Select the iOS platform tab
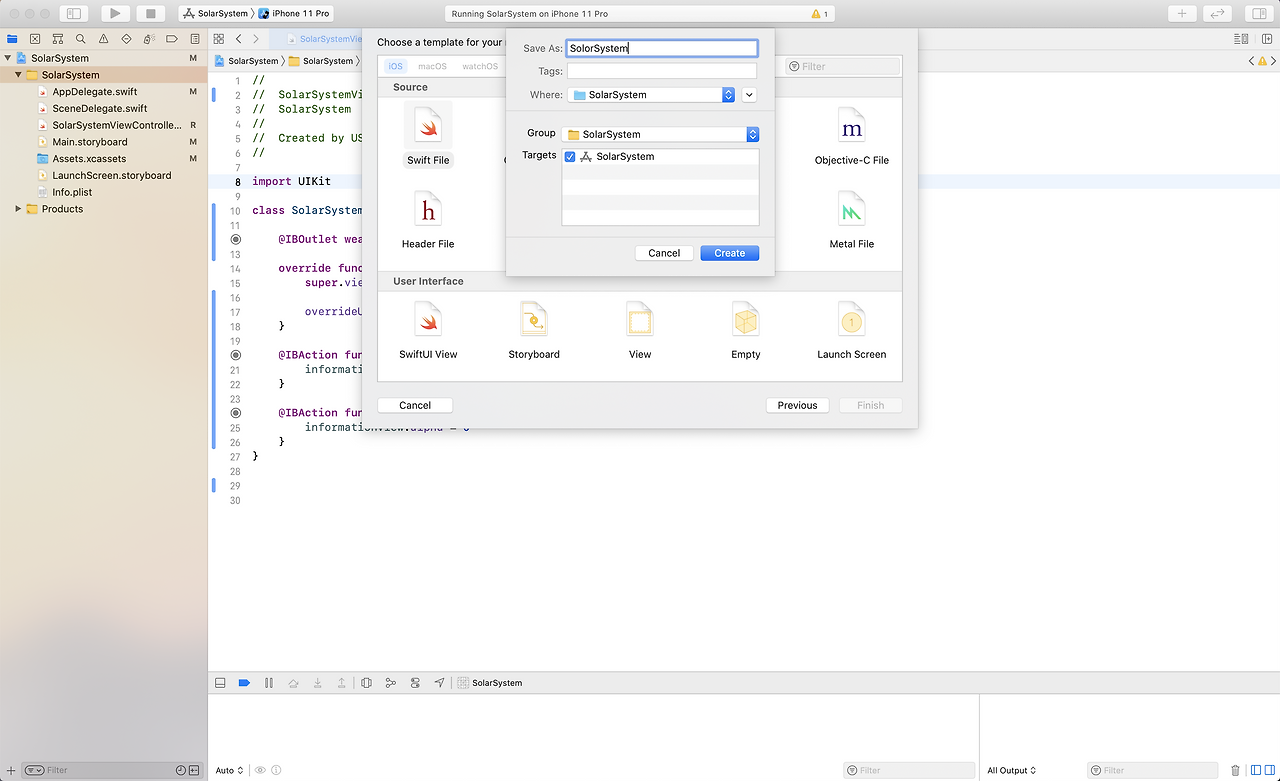Screen dimensions: 1280x781 [396, 67]
